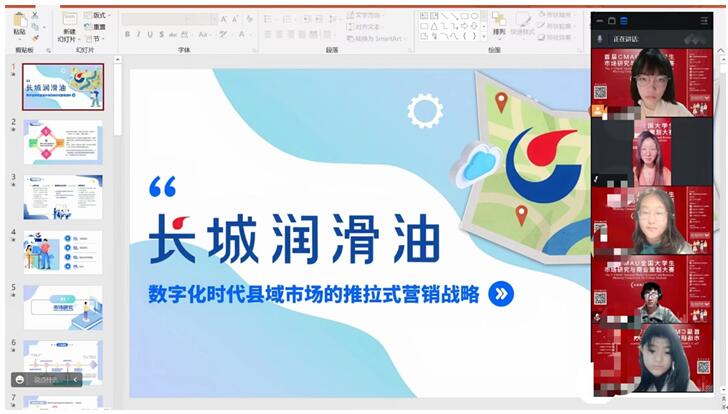Click the microphone icon in the meeting panel
The width and height of the screenshot is (728, 414).
point(600,39)
